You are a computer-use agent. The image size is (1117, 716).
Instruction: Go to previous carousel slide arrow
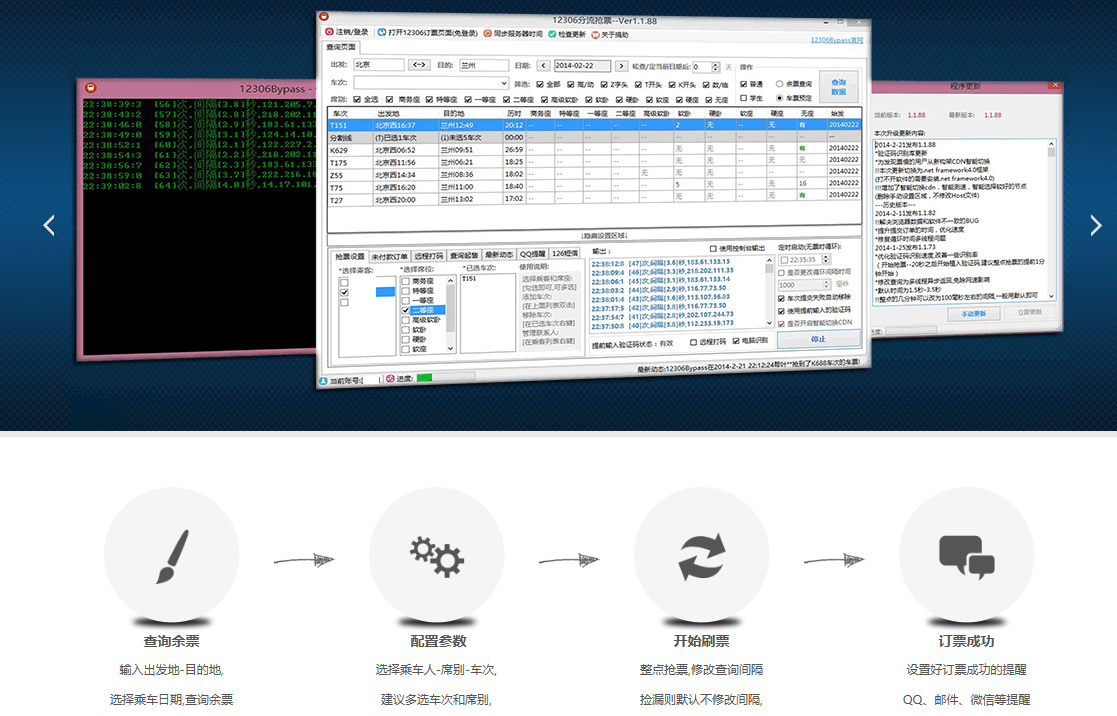coord(48,226)
